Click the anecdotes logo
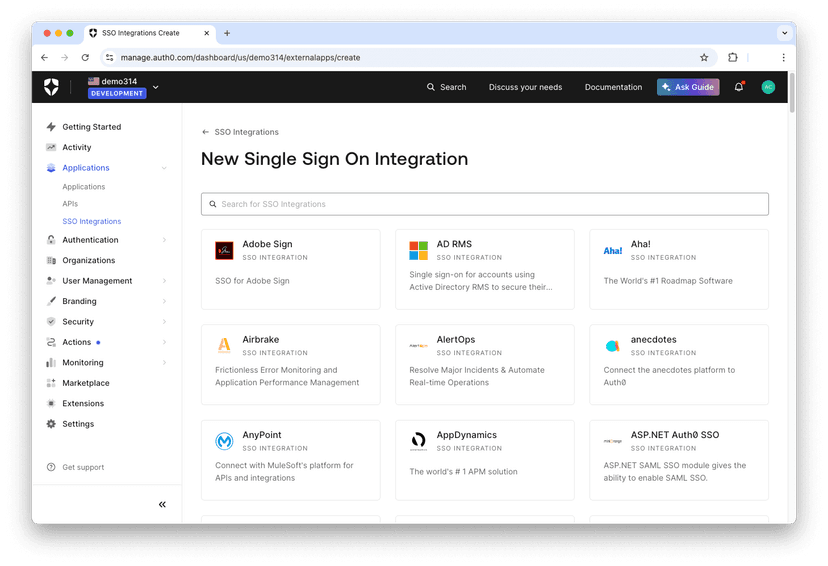Image resolution: width=828 pixels, height=566 pixels. pyautogui.click(x=613, y=346)
